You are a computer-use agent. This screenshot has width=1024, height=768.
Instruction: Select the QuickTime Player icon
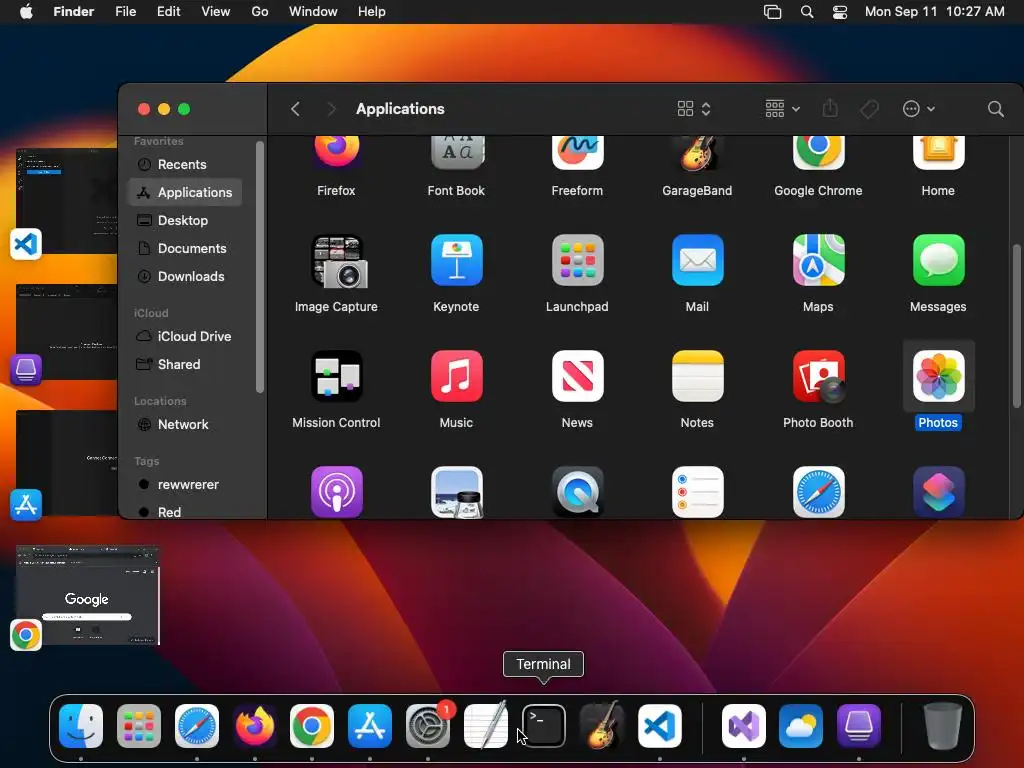click(577, 492)
